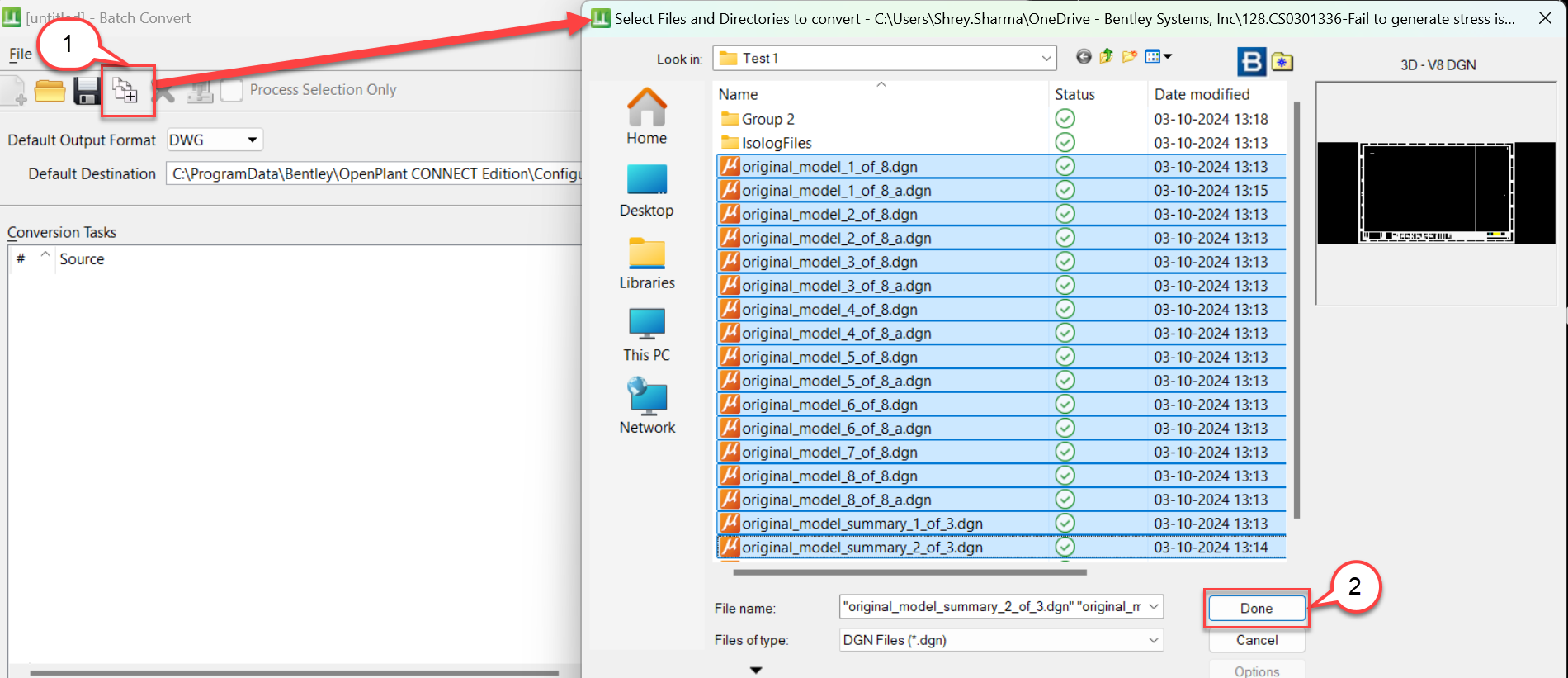The image size is (1568, 678).
Task: Select original_model_6_of_8.dgn file
Action: point(1000,405)
